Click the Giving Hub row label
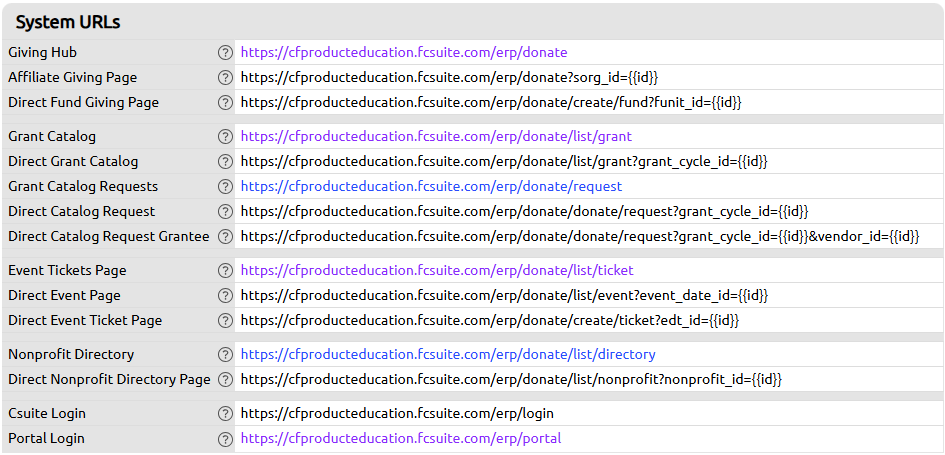 42,52
